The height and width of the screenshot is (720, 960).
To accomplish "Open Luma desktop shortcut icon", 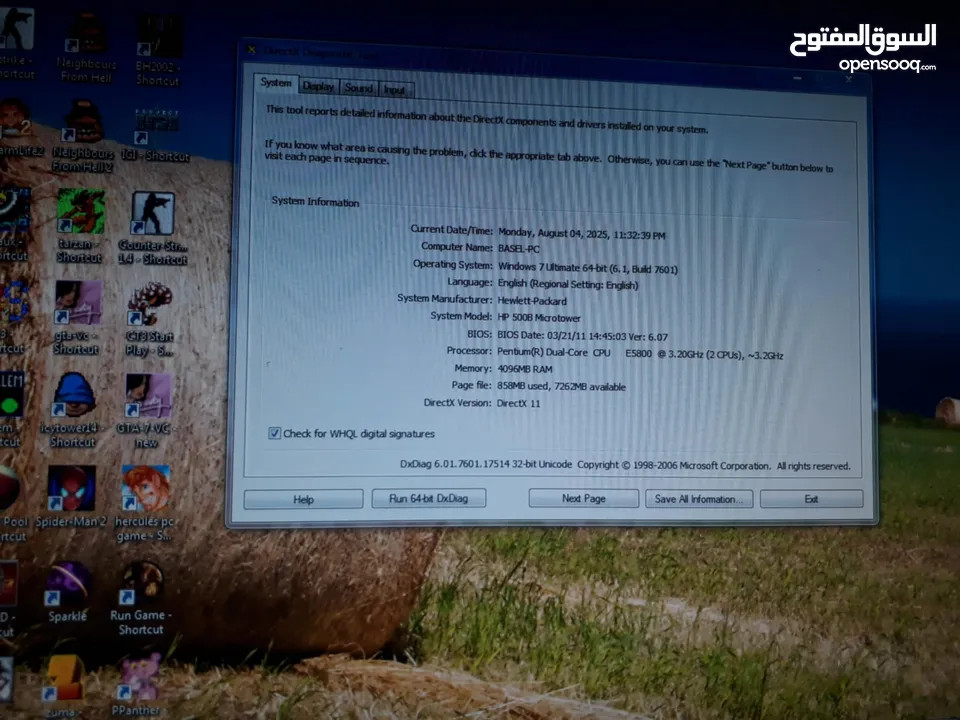I will pyautogui.click(x=62, y=686).
